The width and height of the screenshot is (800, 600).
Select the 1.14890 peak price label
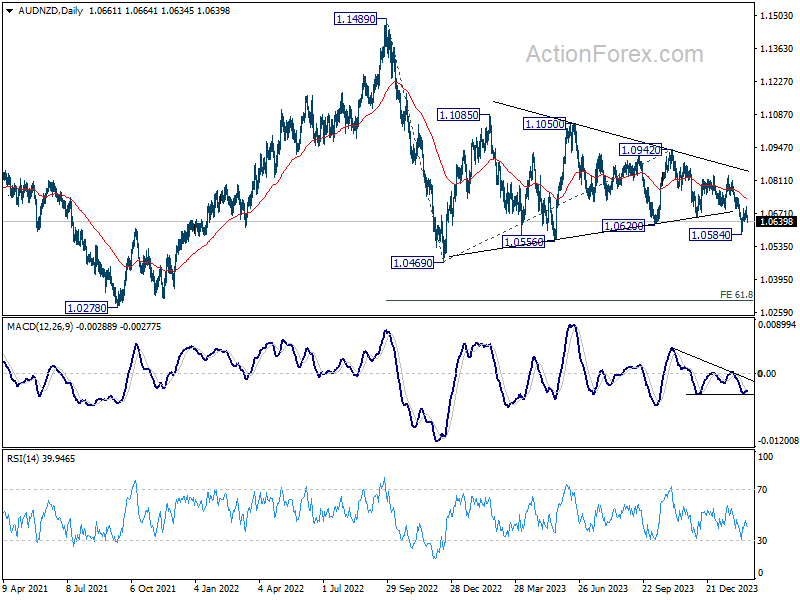pos(356,19)
